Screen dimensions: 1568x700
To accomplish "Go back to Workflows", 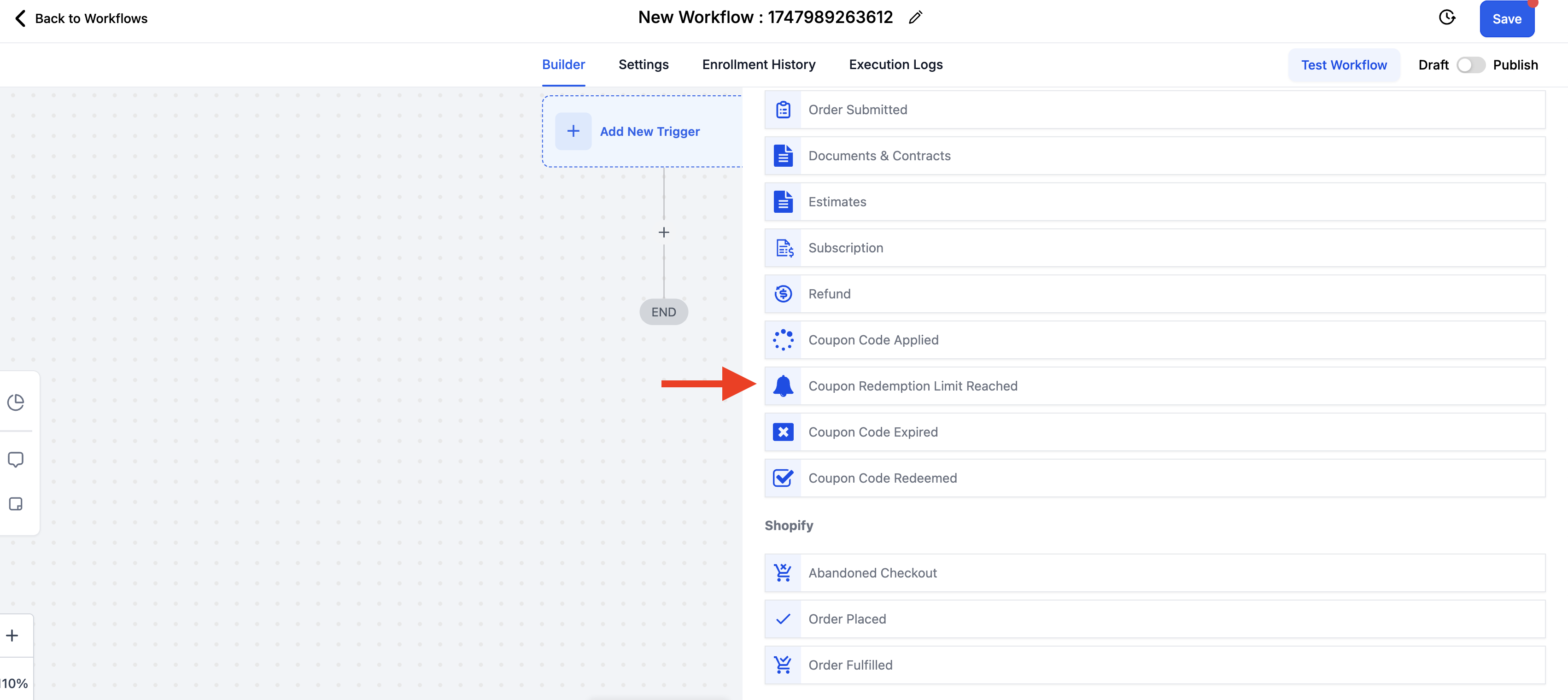I will pyautogui.click(x=80, y=18).
